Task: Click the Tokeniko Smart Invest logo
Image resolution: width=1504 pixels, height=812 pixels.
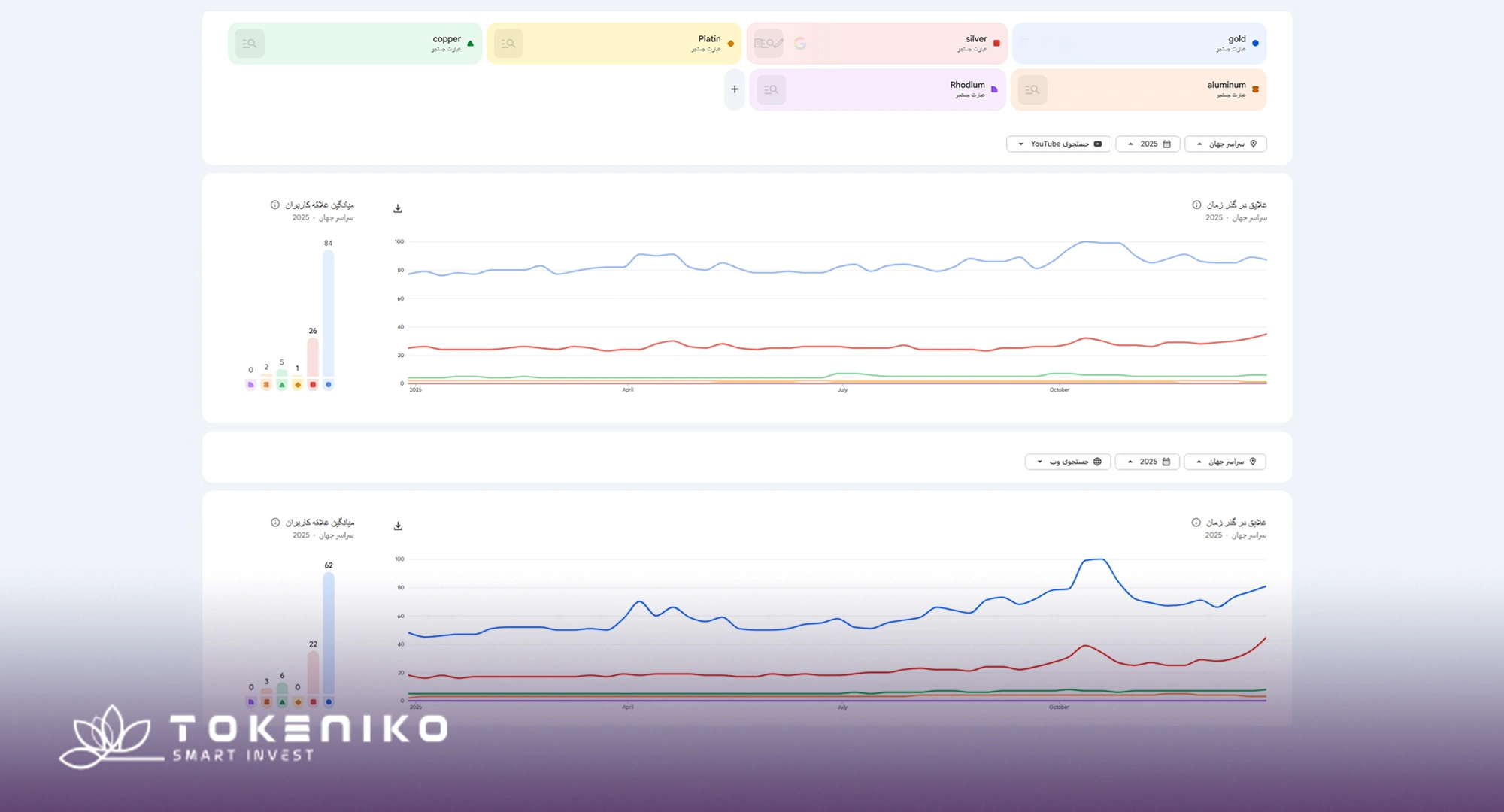Action: coord(253,737)
